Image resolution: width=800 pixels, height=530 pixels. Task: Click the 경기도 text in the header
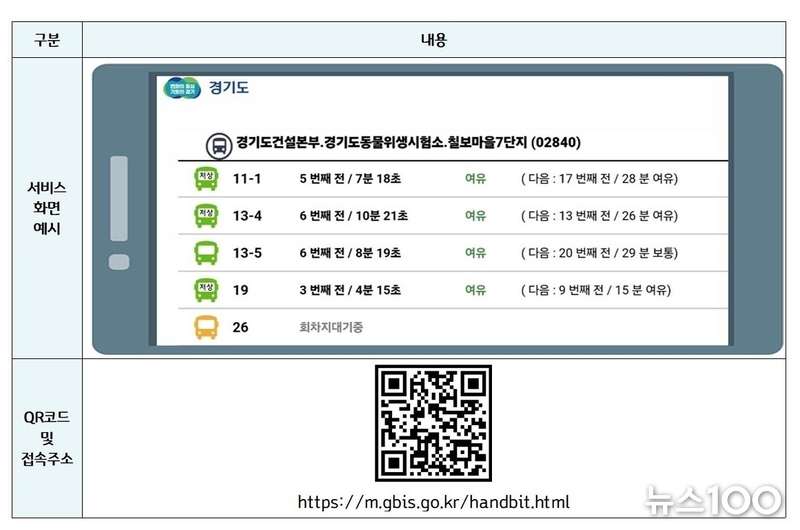click(x=229, y=88)
